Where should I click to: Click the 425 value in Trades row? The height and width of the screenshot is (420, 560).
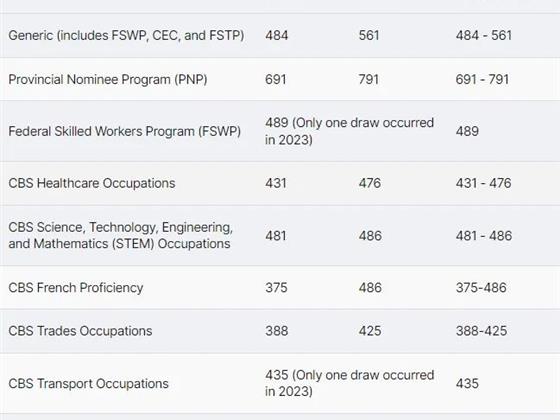370,331
